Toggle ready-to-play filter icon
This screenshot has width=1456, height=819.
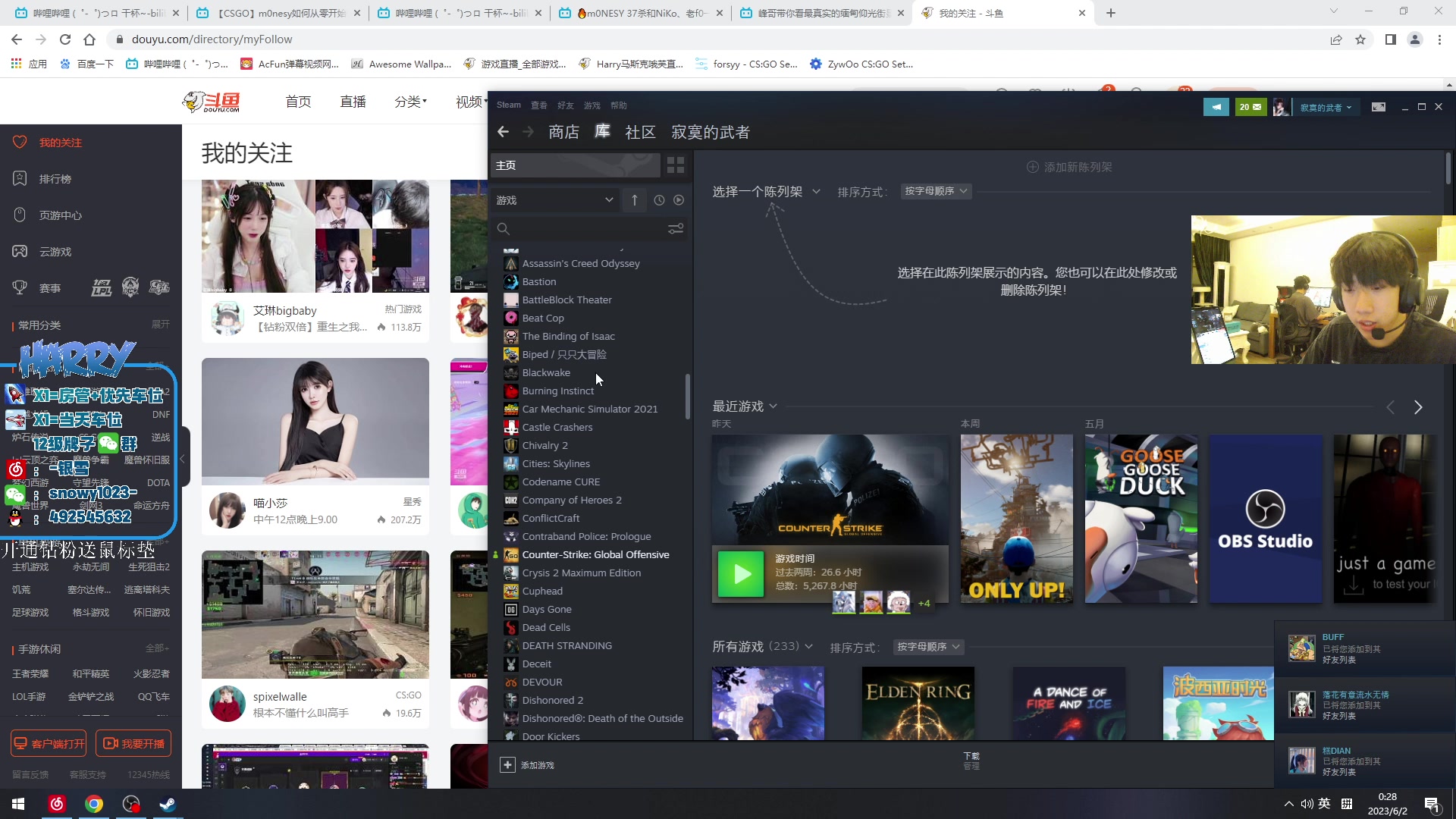[679, 200]
